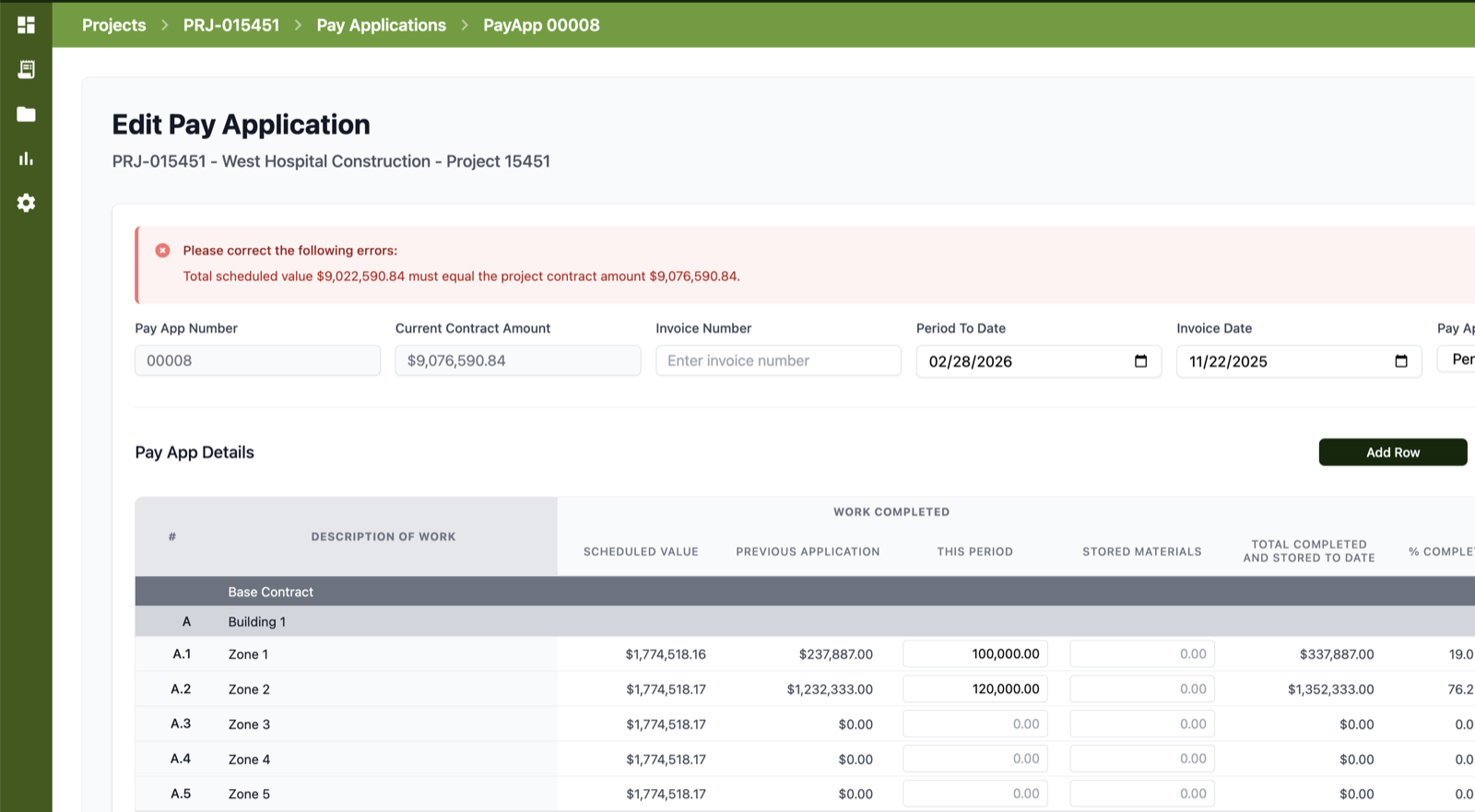The image size is (1475, 812).
Task: Click the Invoice Number input field
Action: tap(778, 360)
